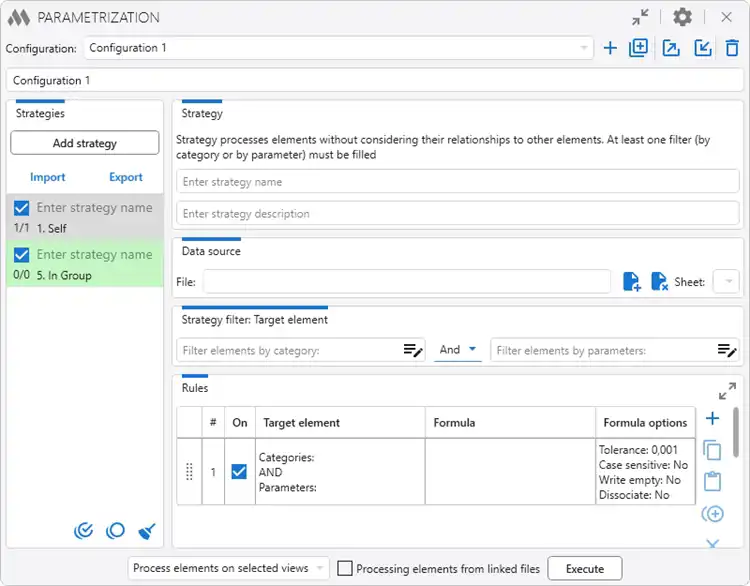
Task: Add a new rule with plus icon
Action: (712, 419)
